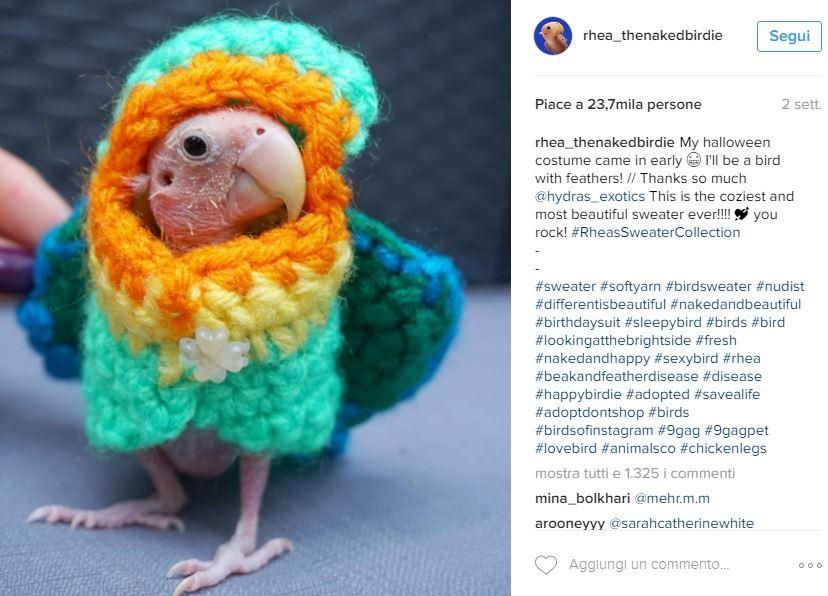Open rhea_thenakedbirdie username in header

click(x=653, y=35)
